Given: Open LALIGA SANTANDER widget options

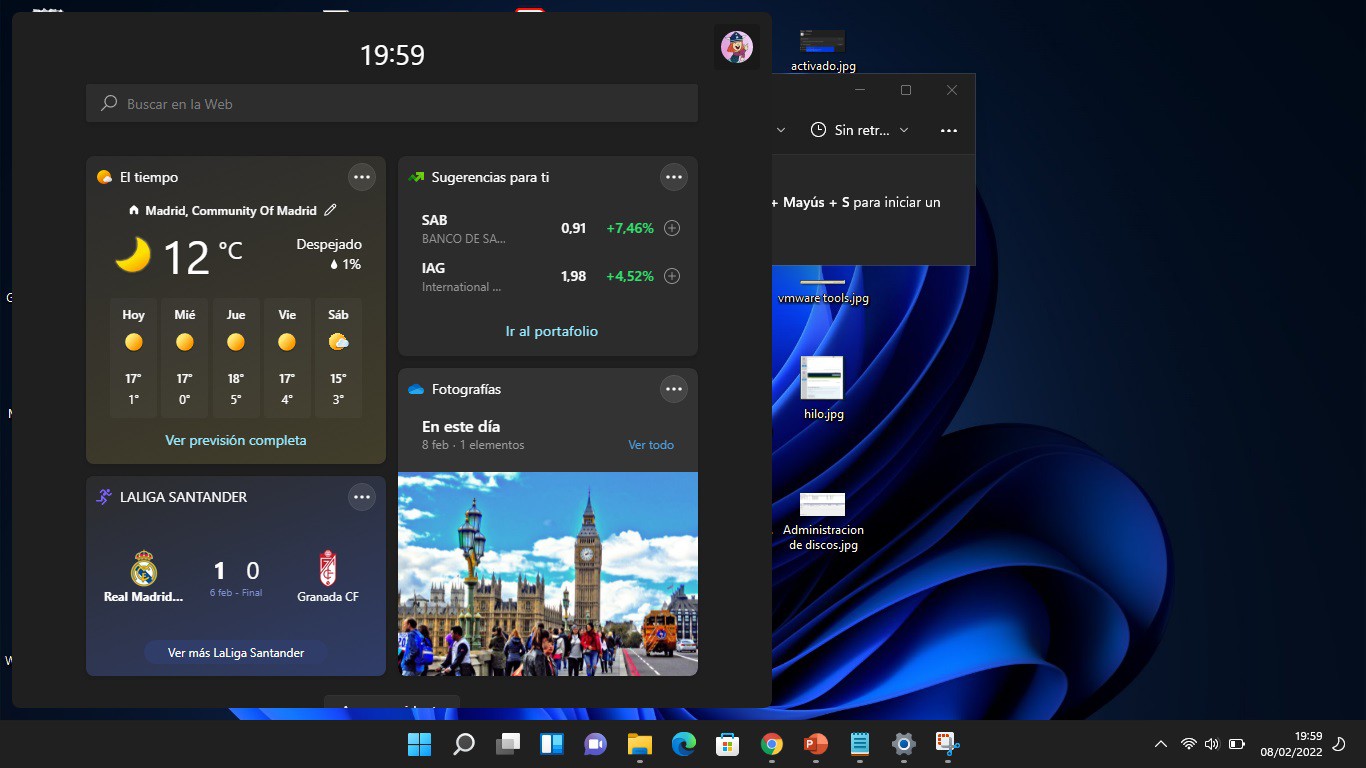Looking at the screenshot, I should pos(361,497).
